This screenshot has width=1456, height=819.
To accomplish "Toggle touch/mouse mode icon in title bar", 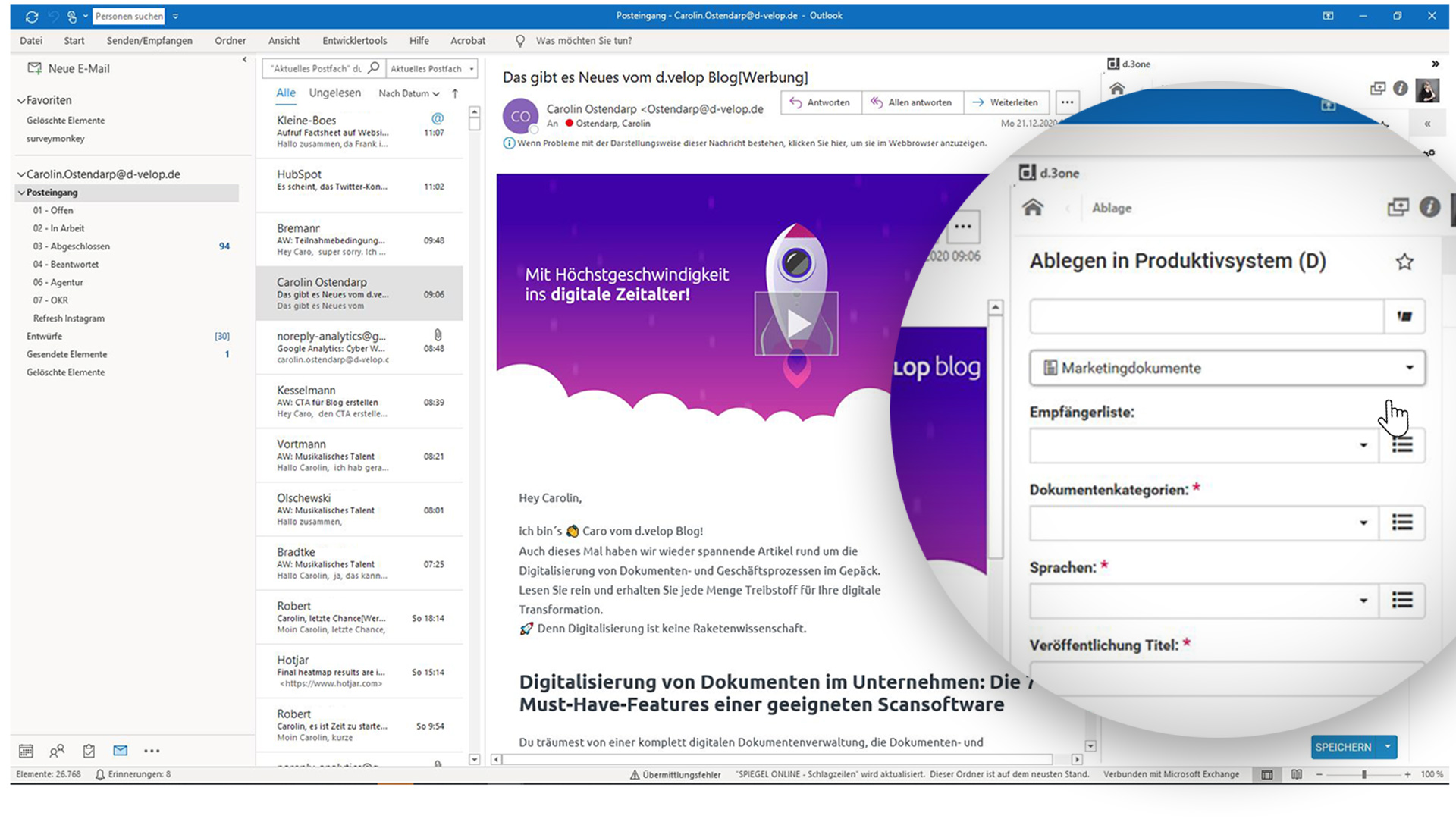I will pos(72,16).
